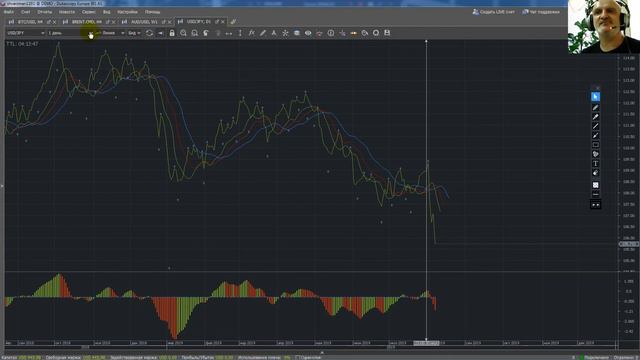Image resolution: width=640 pixels, height=360 pixels.
Task: Detach the BRENT.CMD chart tab
Action: [x=108, y=22]
